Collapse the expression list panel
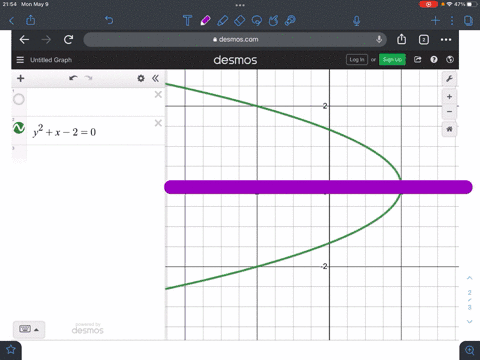Image resolution: width=480 pixels, height=360 pixels. [x=155, y=78]
